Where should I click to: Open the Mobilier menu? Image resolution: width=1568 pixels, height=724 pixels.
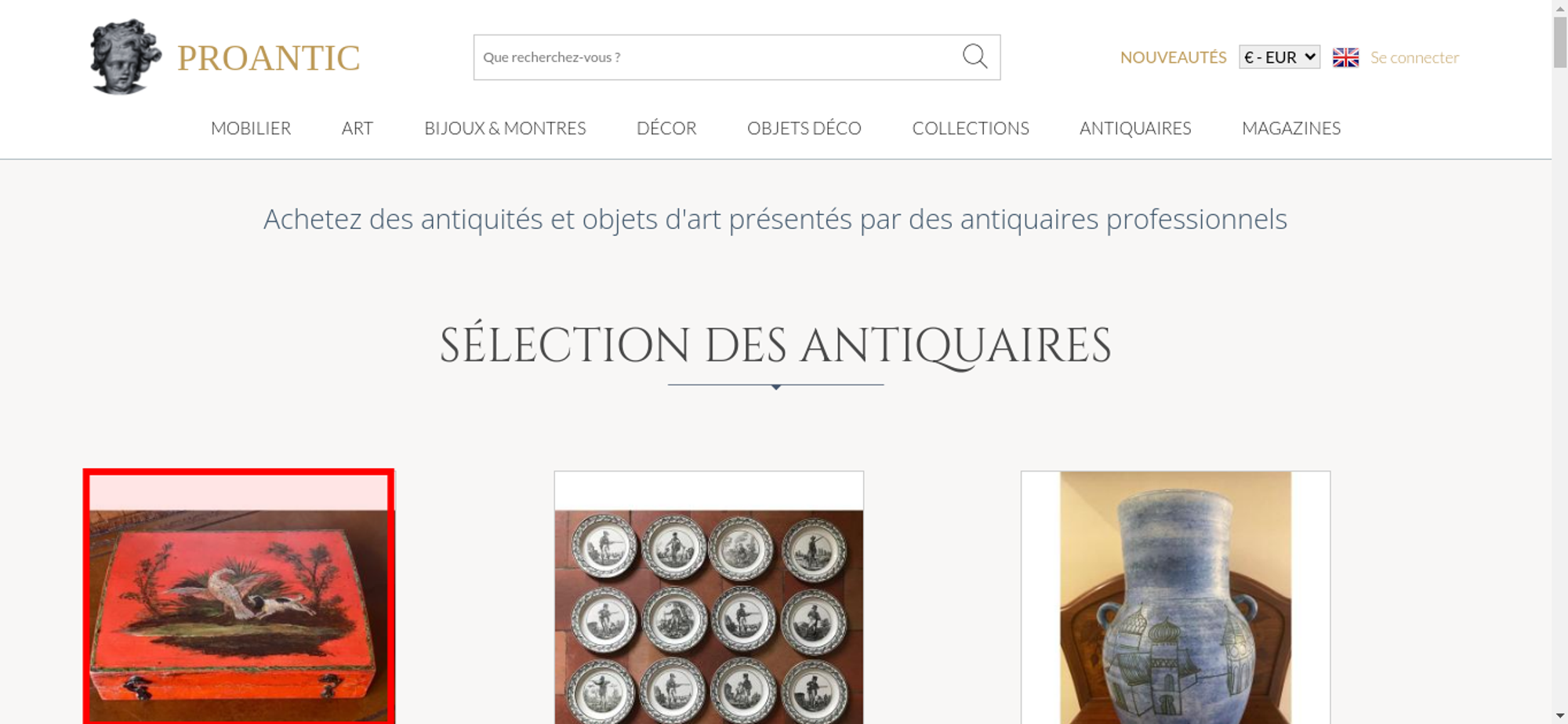(x=251, y=128)
